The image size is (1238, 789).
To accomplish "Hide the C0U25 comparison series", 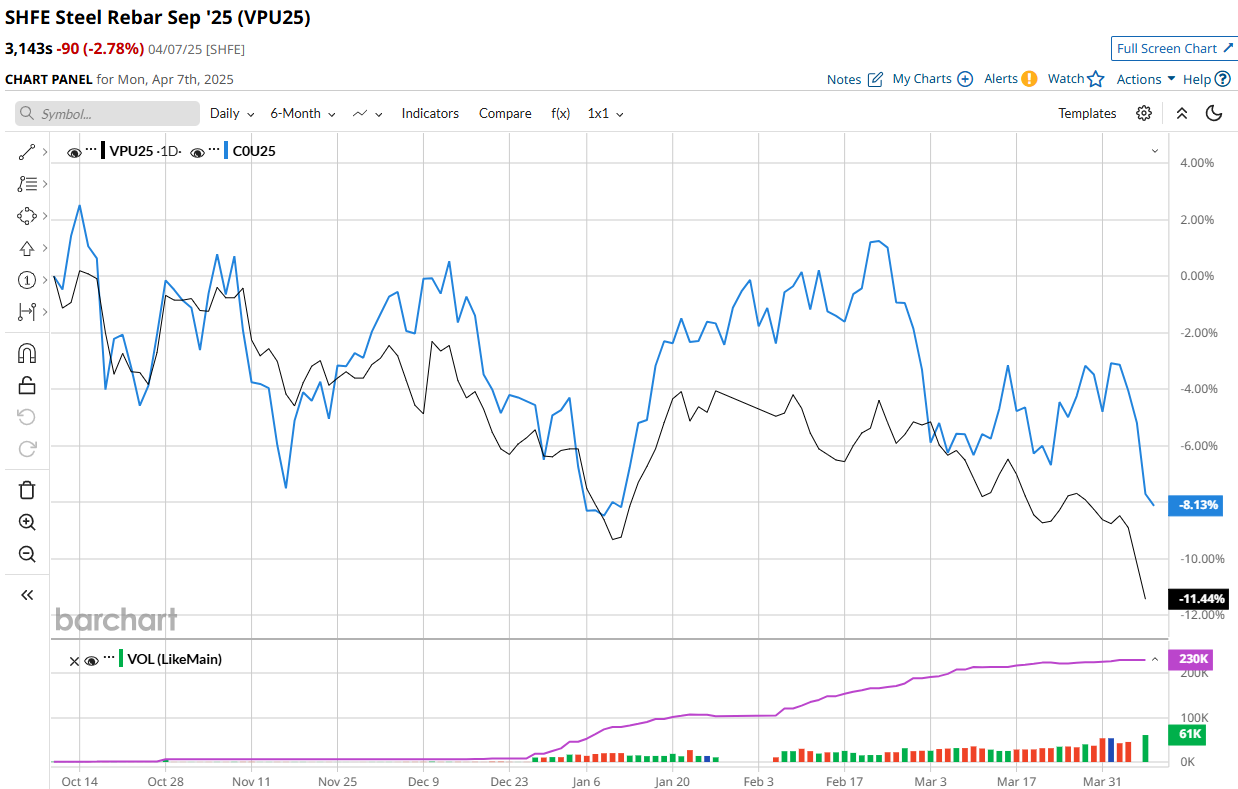I will [x=198, y=152].
